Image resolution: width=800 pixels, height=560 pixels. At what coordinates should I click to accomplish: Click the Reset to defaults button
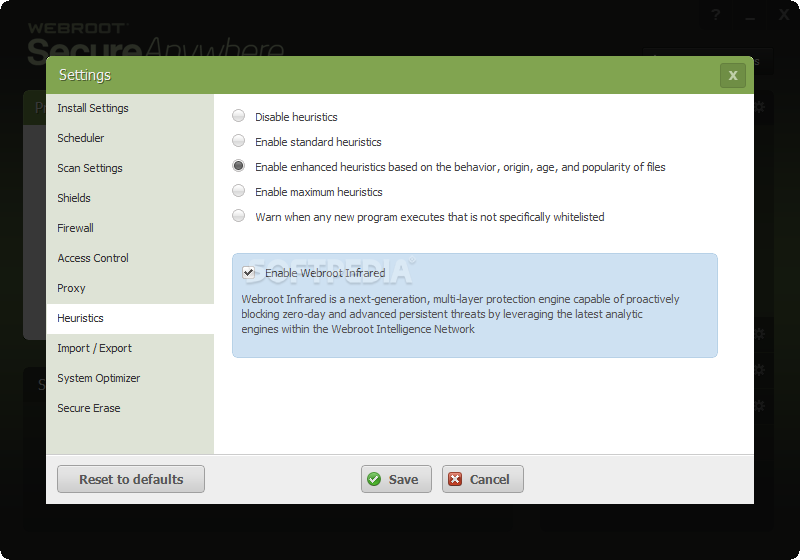point(131,479)
